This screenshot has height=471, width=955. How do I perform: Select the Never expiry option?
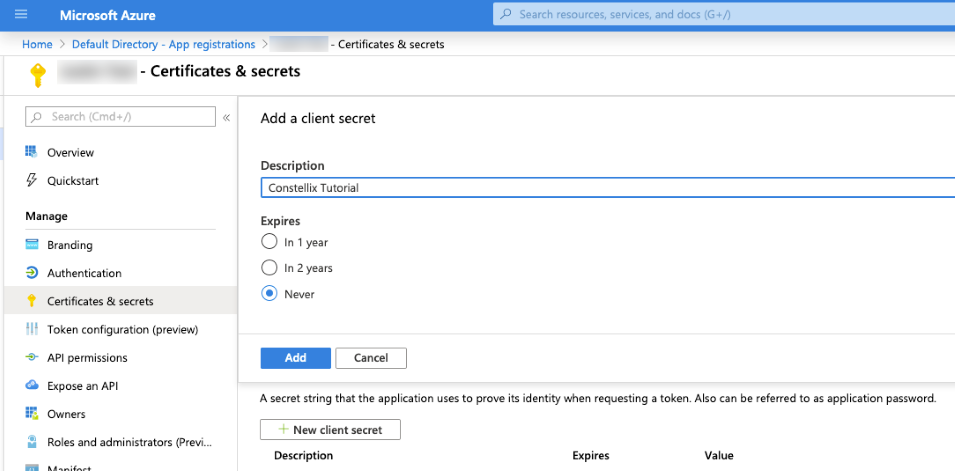click(269, 294)
